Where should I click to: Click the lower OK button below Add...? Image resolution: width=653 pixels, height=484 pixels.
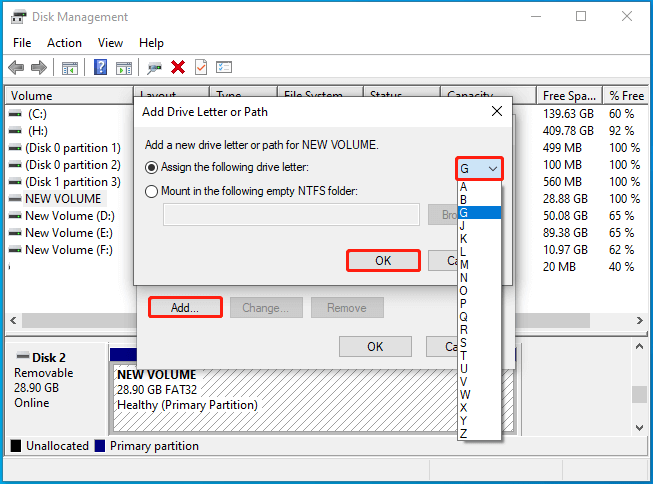[x=375, y=347]
